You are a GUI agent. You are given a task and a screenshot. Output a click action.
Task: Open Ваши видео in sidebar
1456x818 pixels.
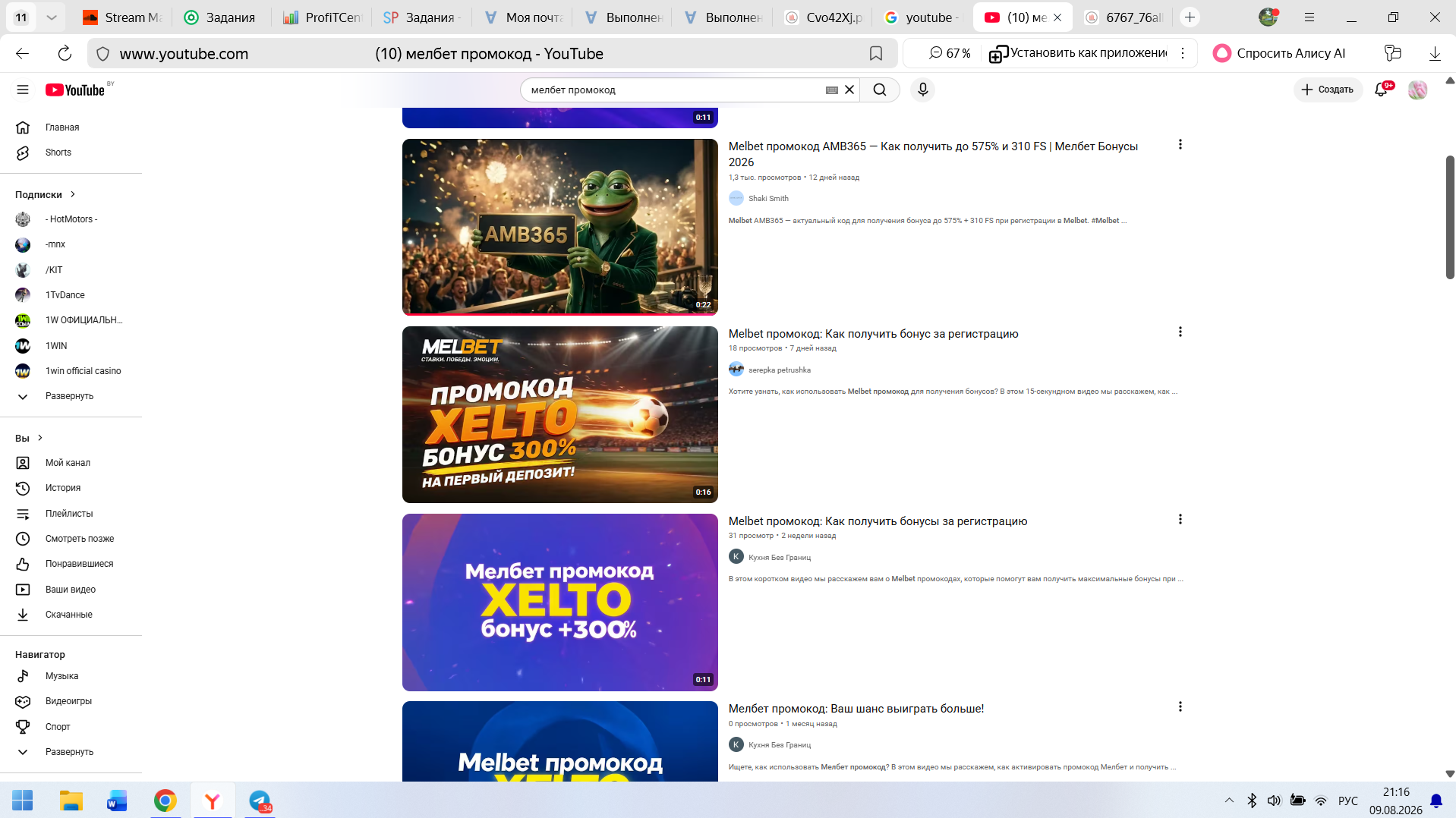pos(71,590)
